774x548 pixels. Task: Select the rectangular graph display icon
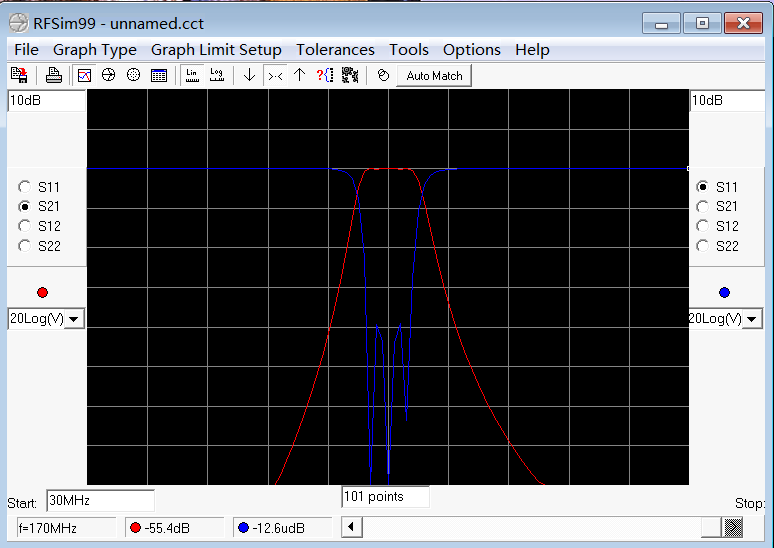(84, 75)
